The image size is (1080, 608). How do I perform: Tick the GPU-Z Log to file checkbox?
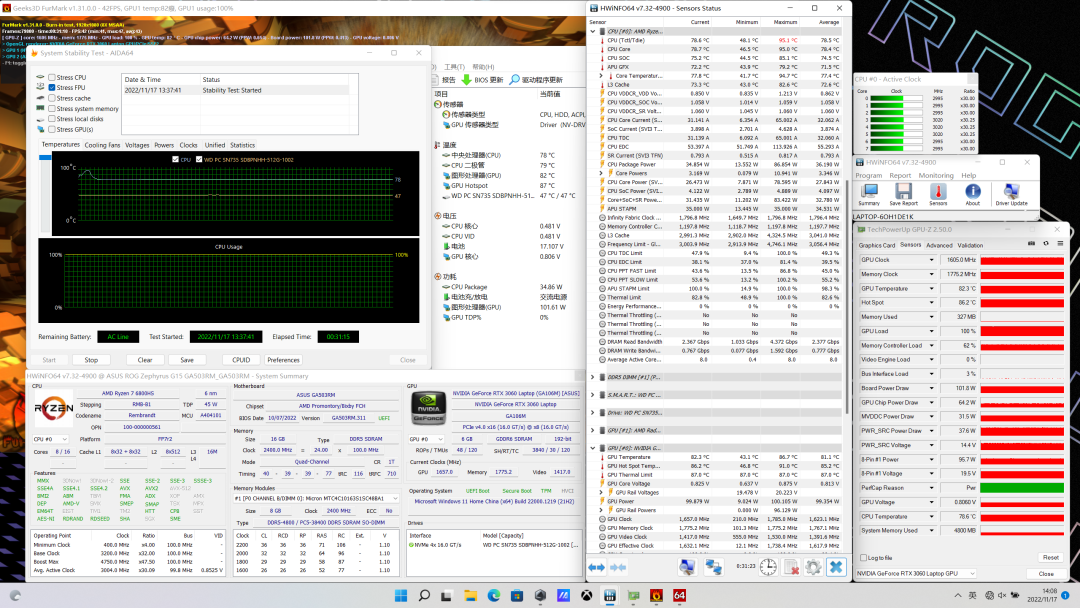863,557
